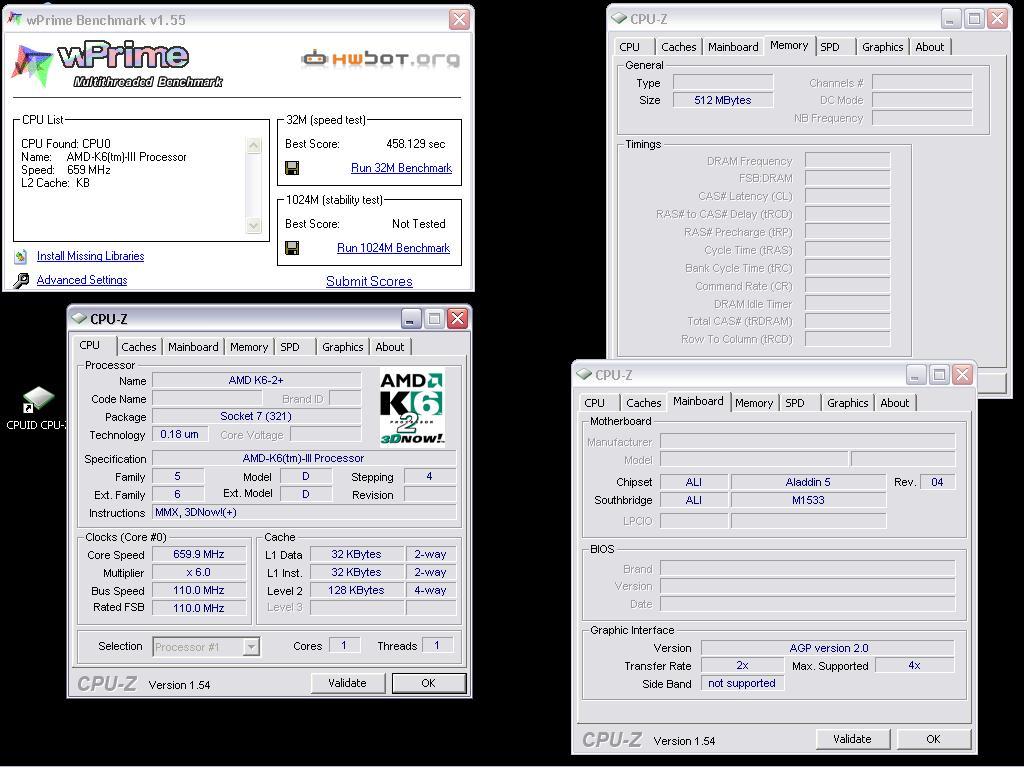Select Graphics tab in Mainboard window
This screenshot has height=768, width=1024.
[848, 403]
